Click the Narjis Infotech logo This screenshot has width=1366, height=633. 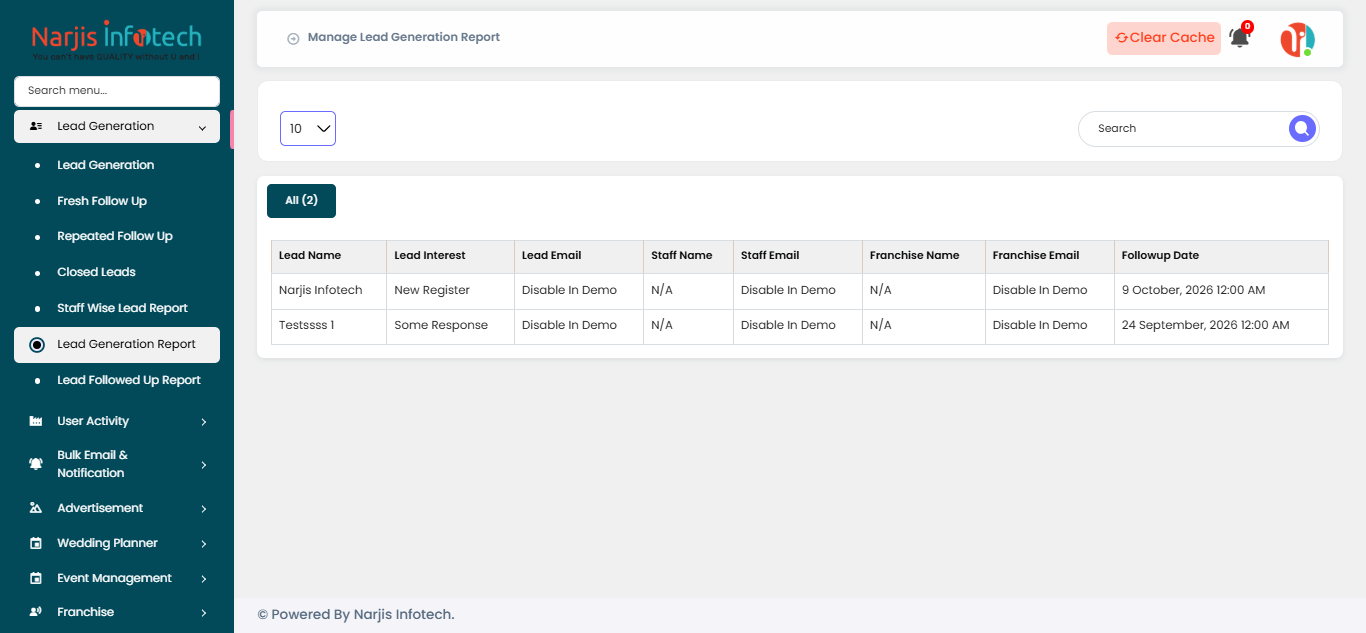pyautogui.click(x=117, y=42)
